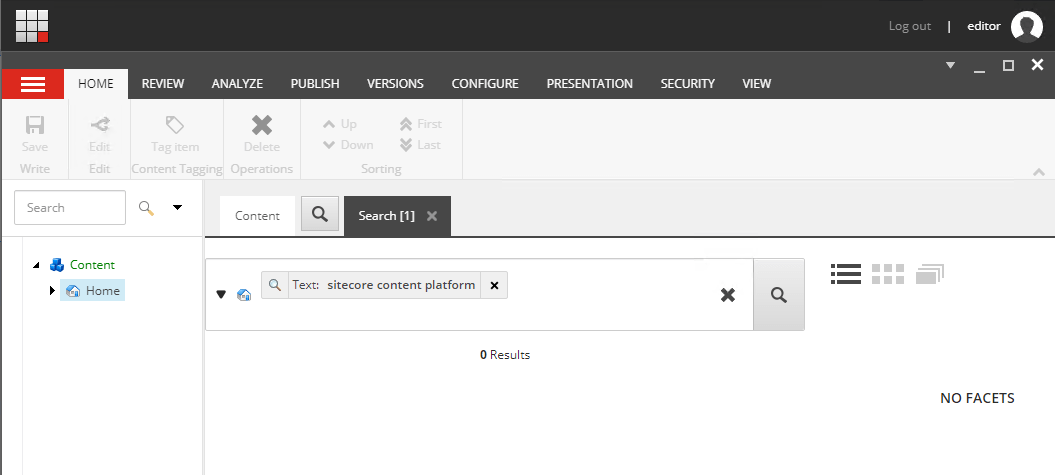Open the red hamburger application menu
This screenshot has height=475, width=1055.
tap(33, 84)
